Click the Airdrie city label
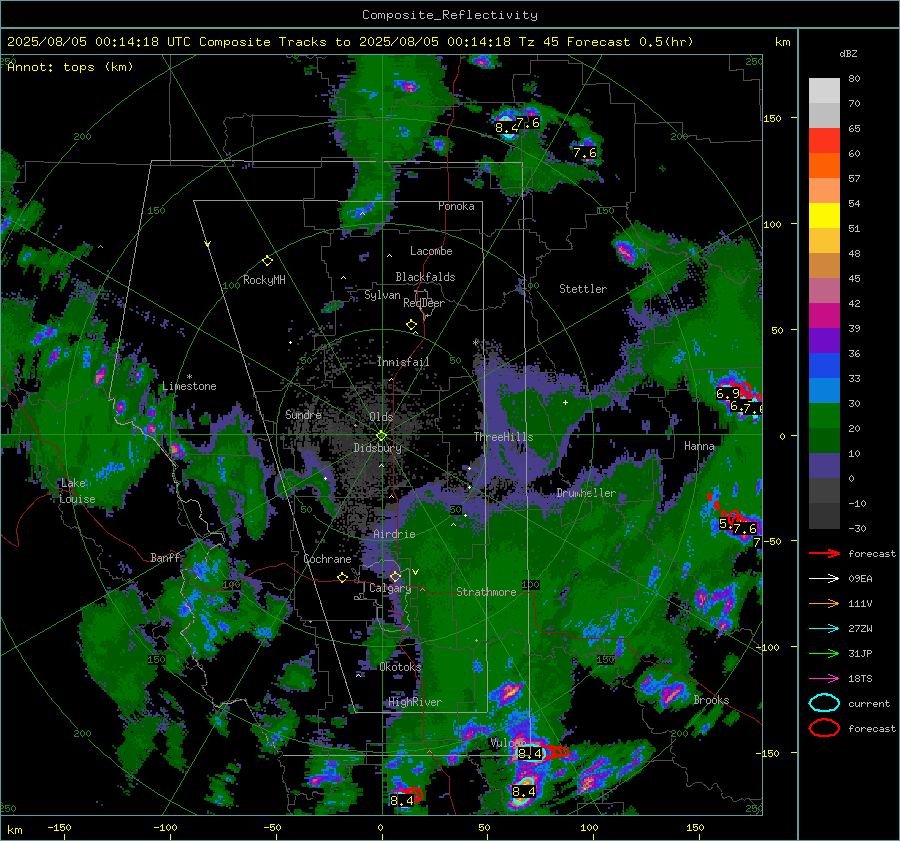This screenshot has height=841, width=900. [394, 534]
